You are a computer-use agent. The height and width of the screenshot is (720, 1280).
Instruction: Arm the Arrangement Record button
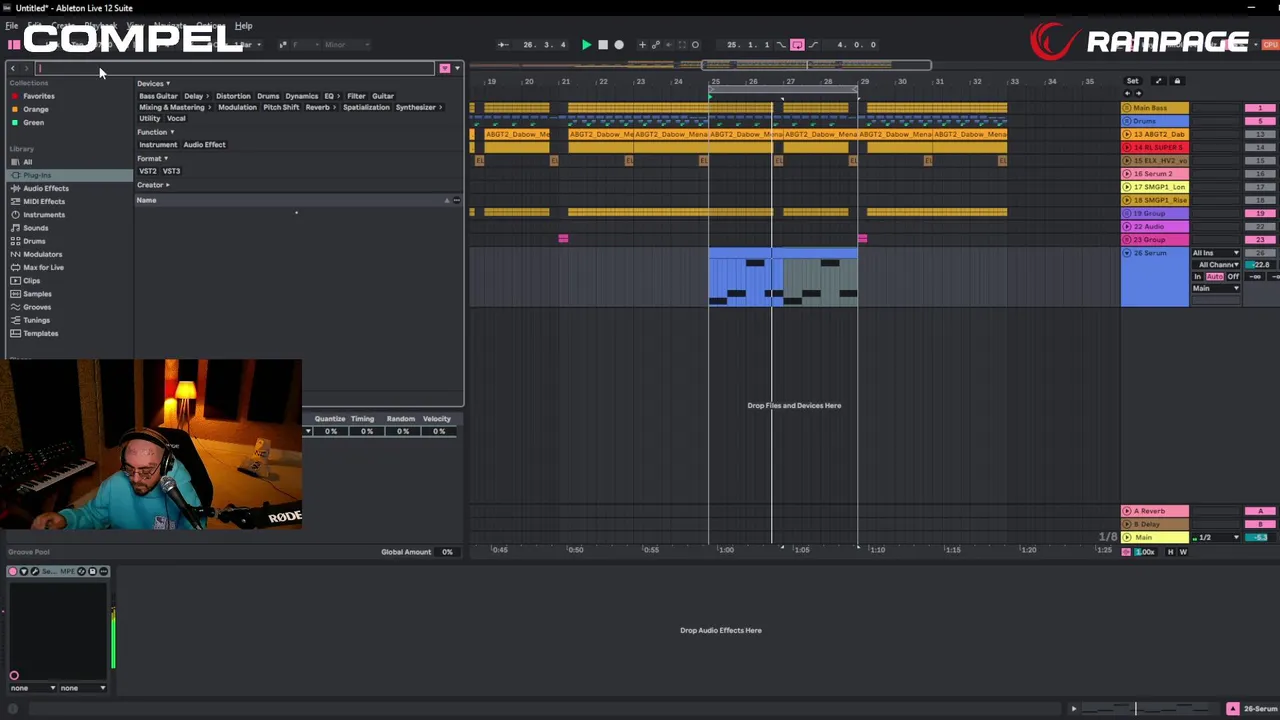619,44
